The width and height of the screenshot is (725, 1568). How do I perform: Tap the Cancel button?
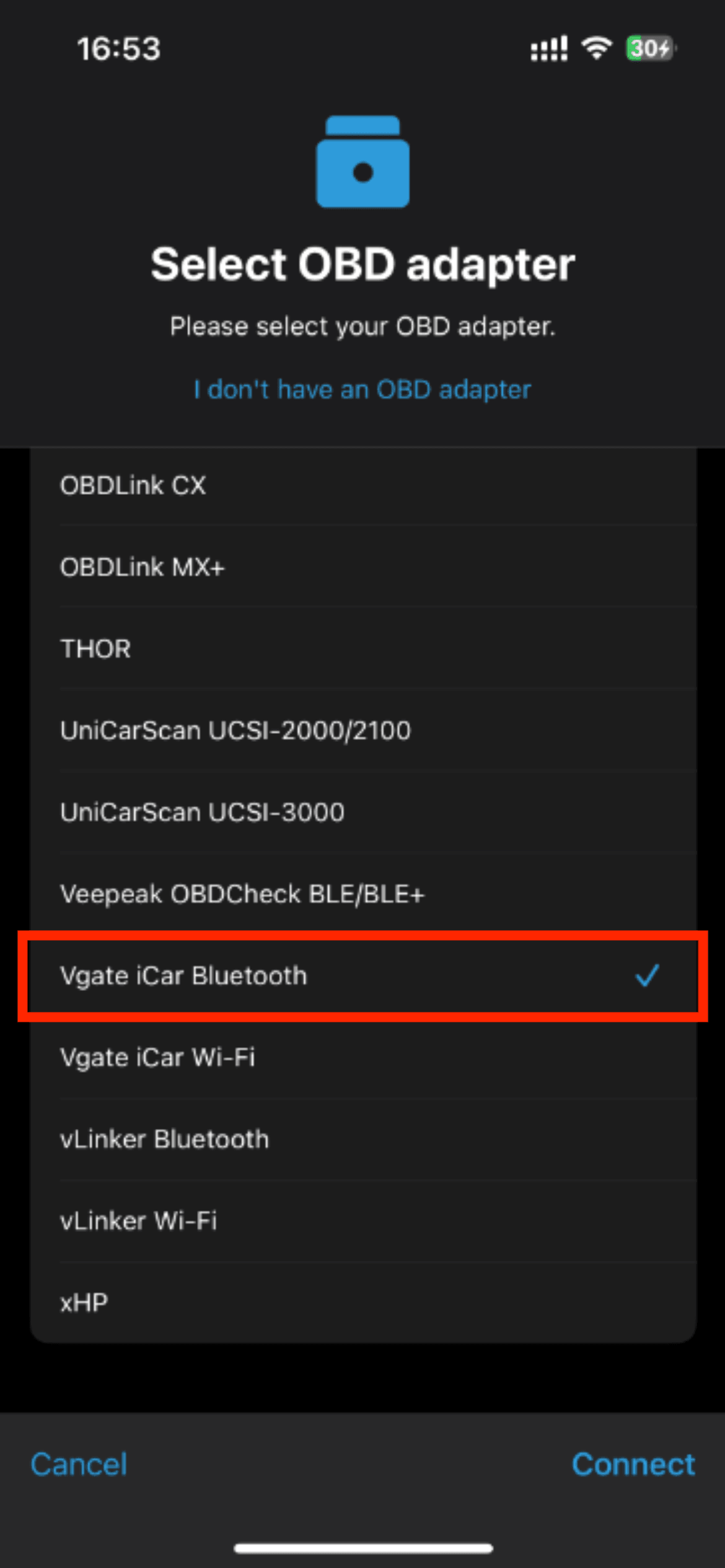(x=79, y=1465)
